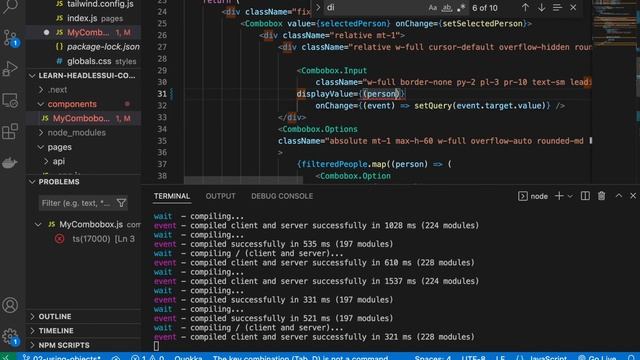This screenshot has height=360, width=640.
Task: Open MyCombobox file under components folder
Action: 83,118
